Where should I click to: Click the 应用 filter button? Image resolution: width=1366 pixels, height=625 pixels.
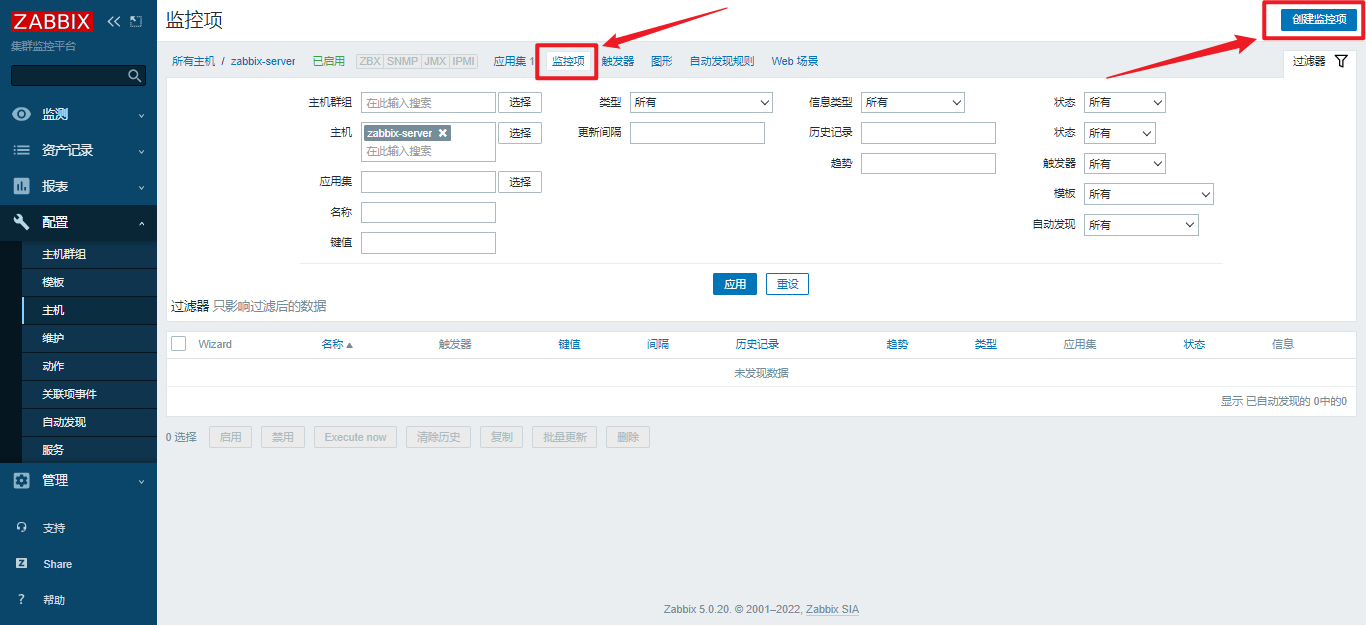735,284
